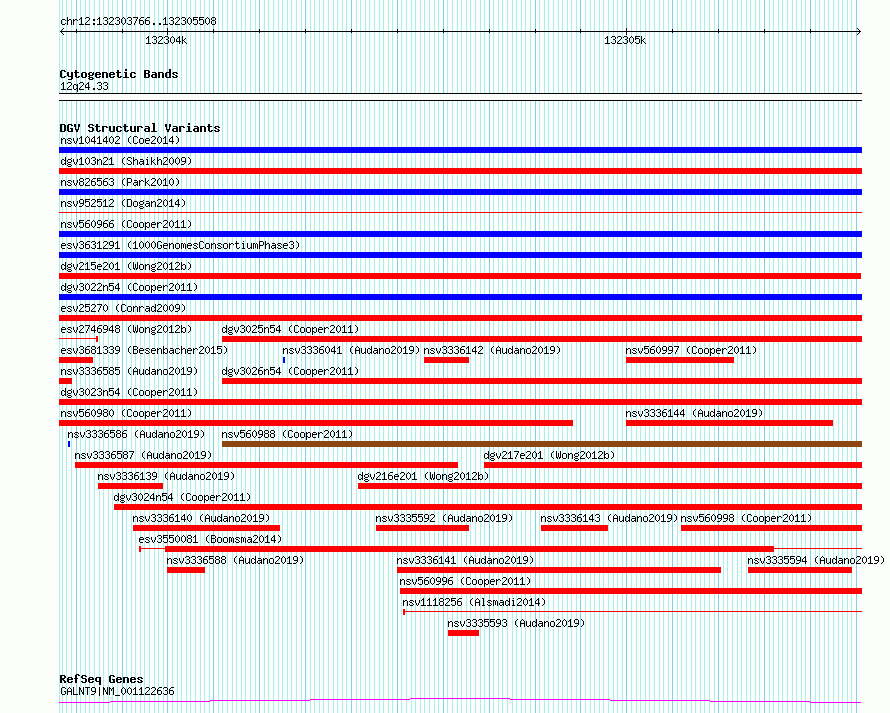Open nsv3336139 (Audano2019) variant

tap(166, 476)
